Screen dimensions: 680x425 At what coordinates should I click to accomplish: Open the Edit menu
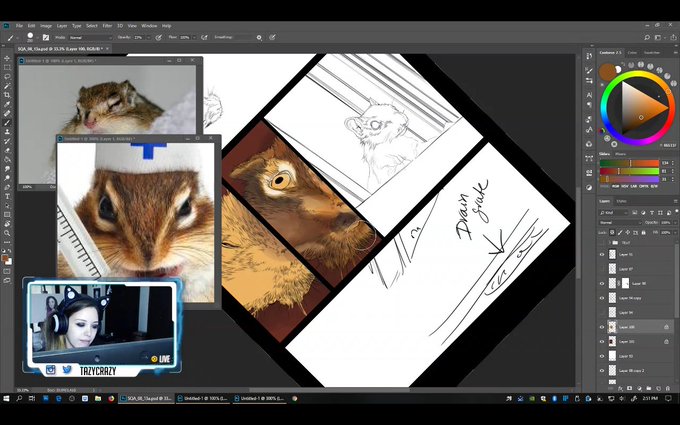[x=31, y=26]
